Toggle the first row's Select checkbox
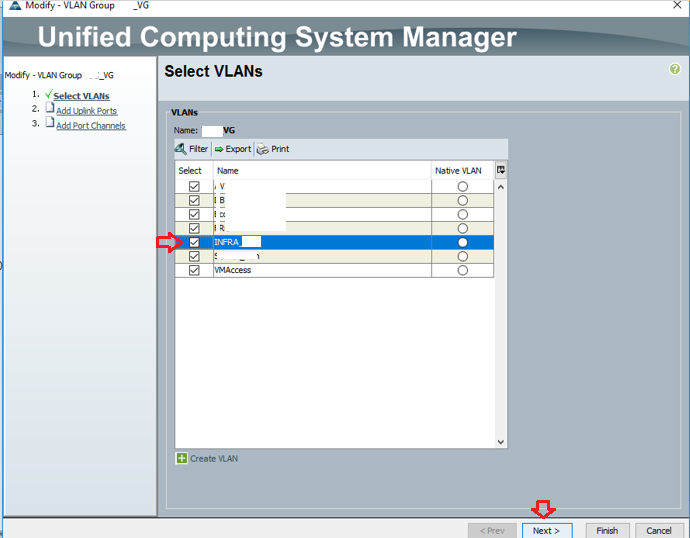The height and width of the screenshot is (538, 690). (x=194, y=187)
